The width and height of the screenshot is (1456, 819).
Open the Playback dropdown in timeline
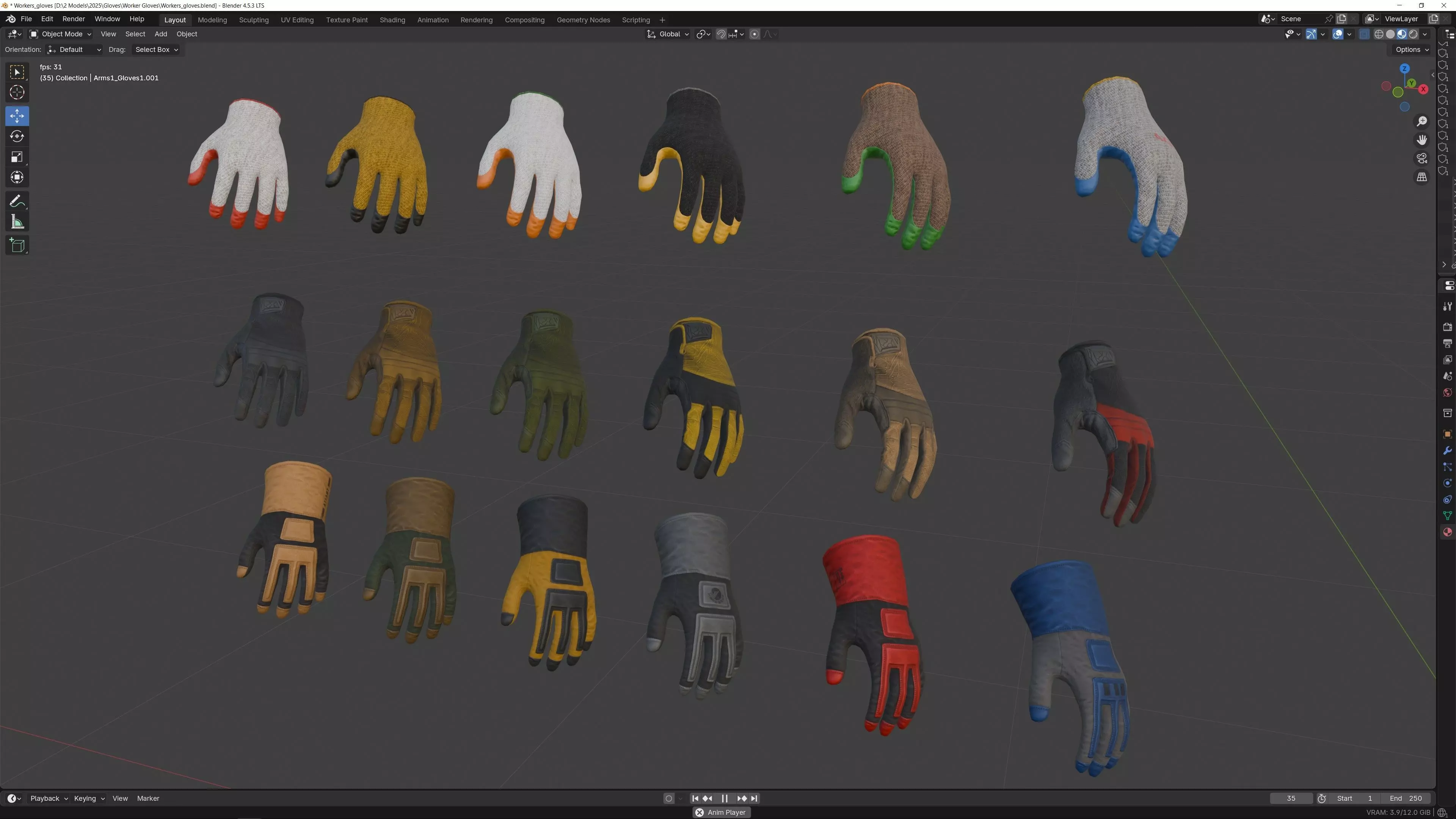click(x=49, y=799)
